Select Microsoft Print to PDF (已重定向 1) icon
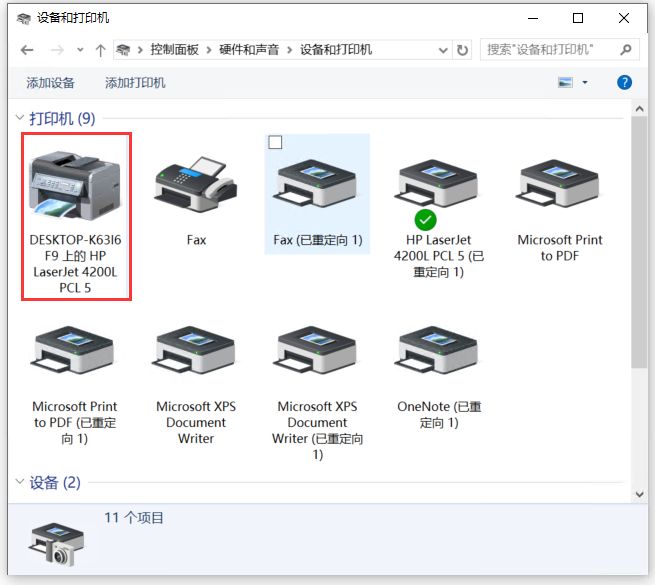Viewport: 655px width, 585px height. point(74,350)
